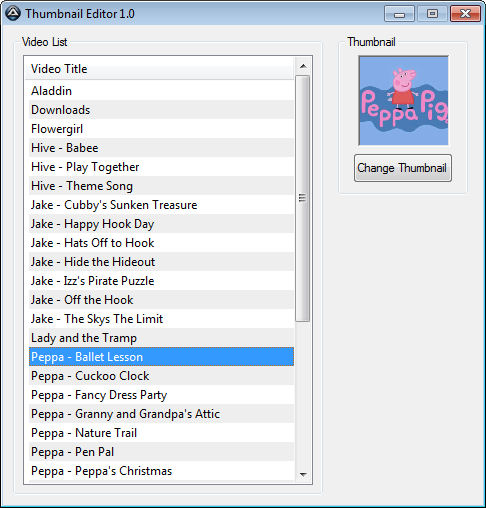Close the Thumbnail Editor window
The image size is (486, 508).
[465, 14]
